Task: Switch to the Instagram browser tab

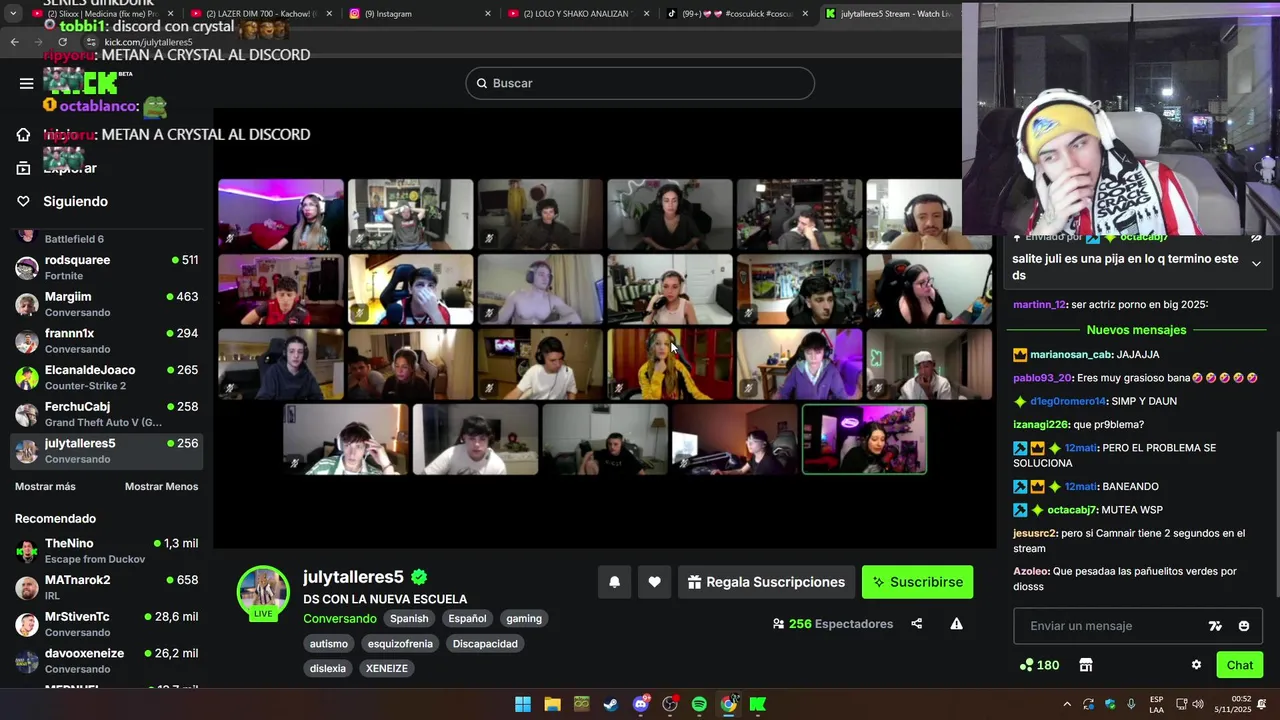Action: (418, 14)
